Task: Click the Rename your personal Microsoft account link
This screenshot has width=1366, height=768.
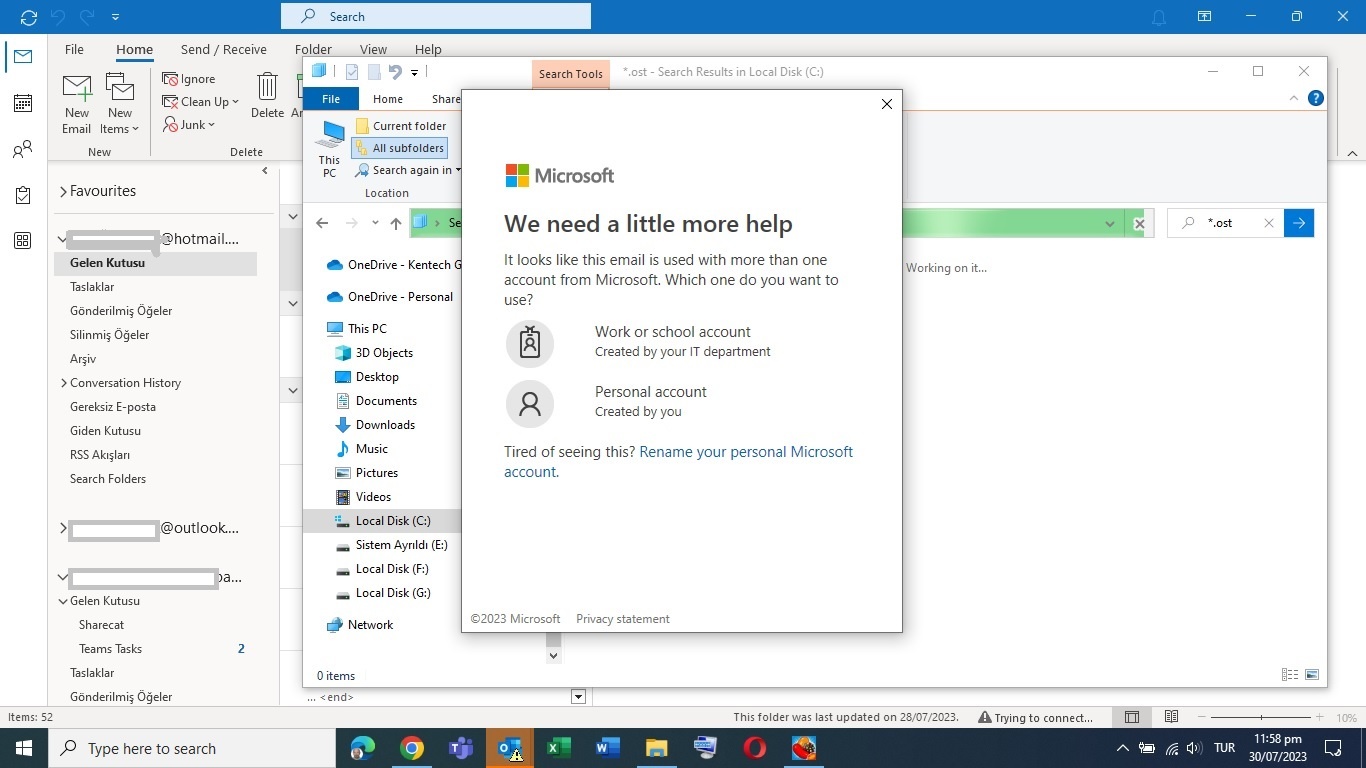Action: (x=679, y=462)
